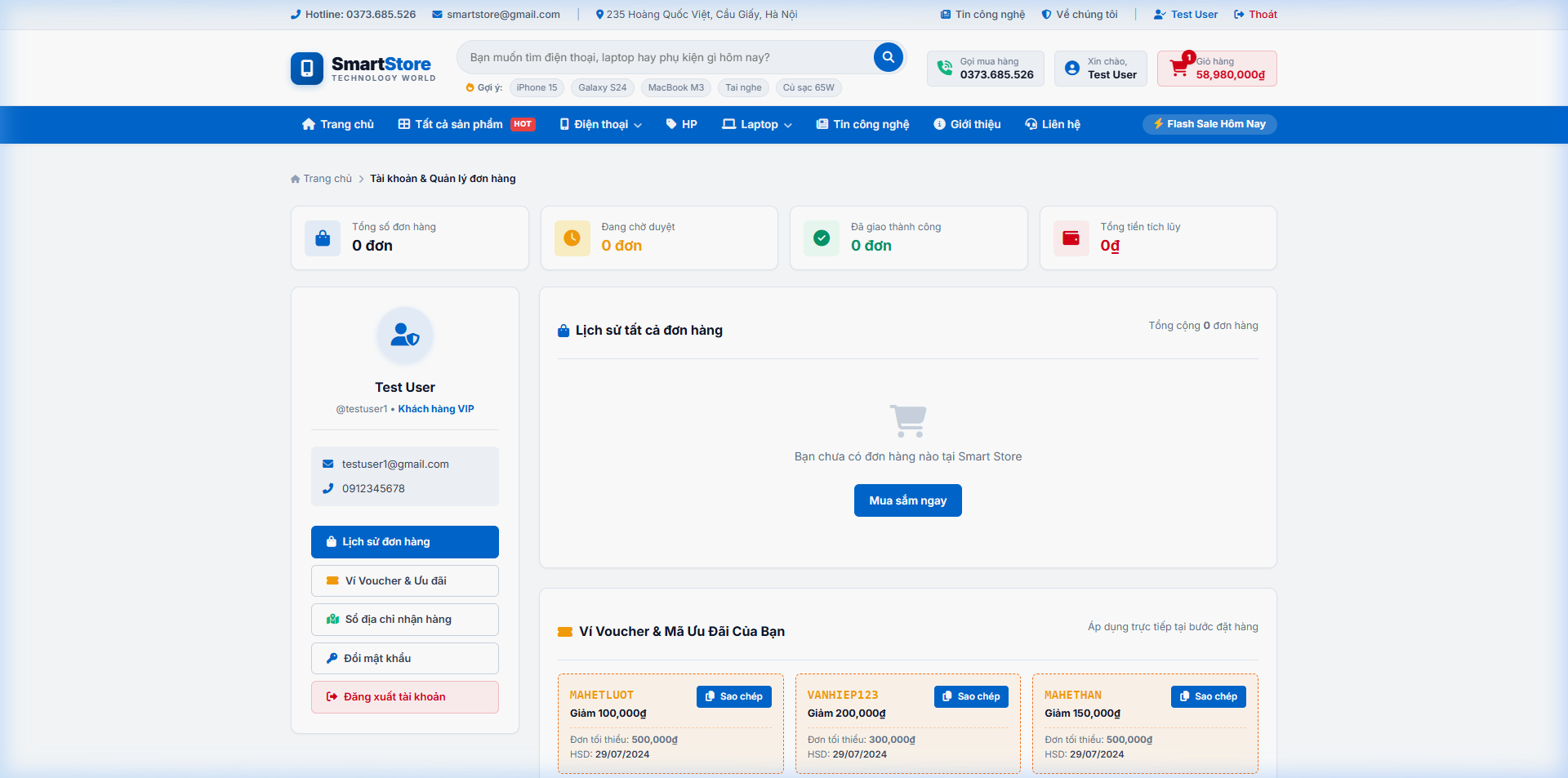Click the Flash Sale Hôm Nay button
1568x778 pixels.
click(1209, 124)
